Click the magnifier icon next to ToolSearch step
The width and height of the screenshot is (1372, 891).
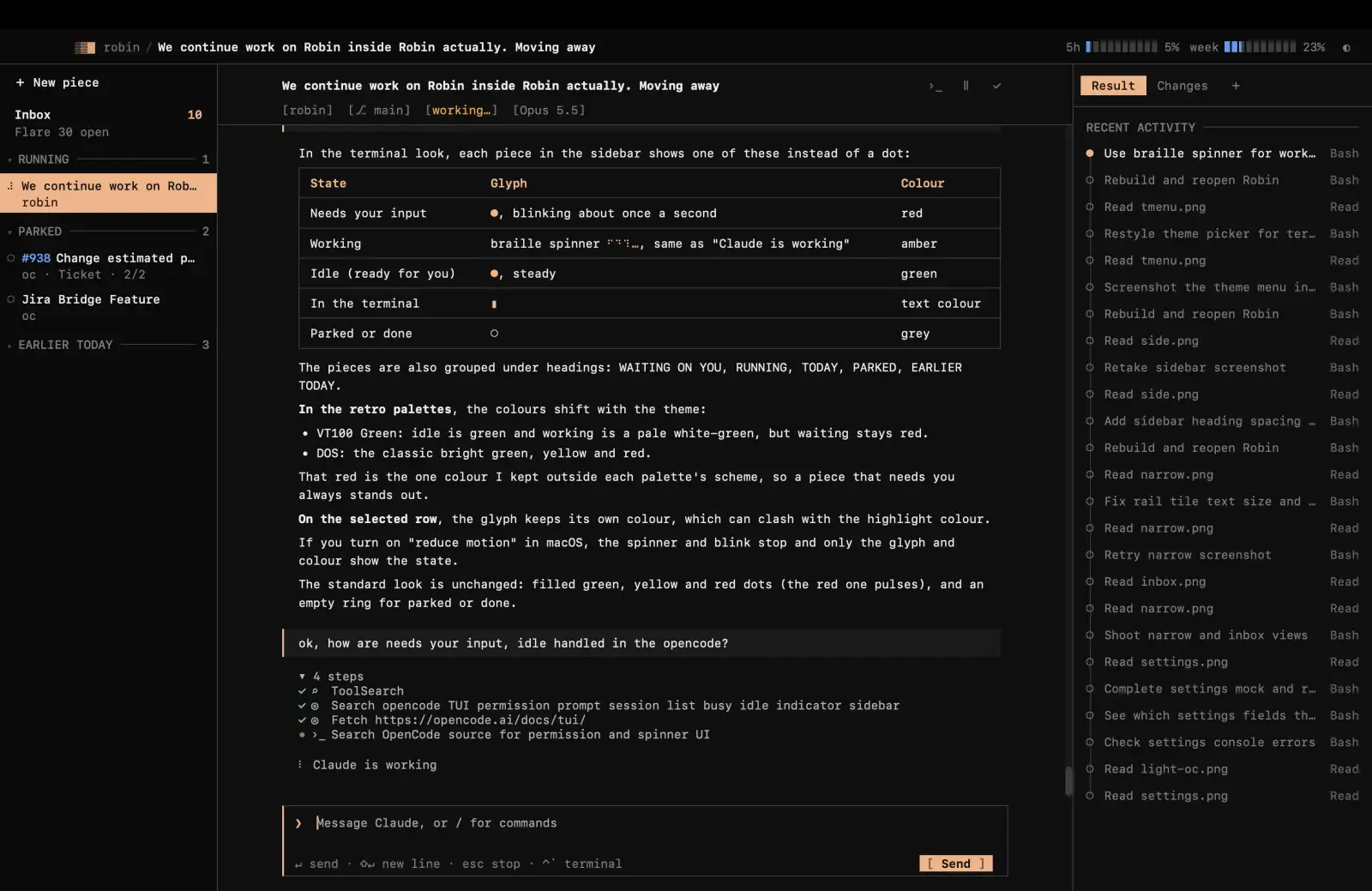315,691
